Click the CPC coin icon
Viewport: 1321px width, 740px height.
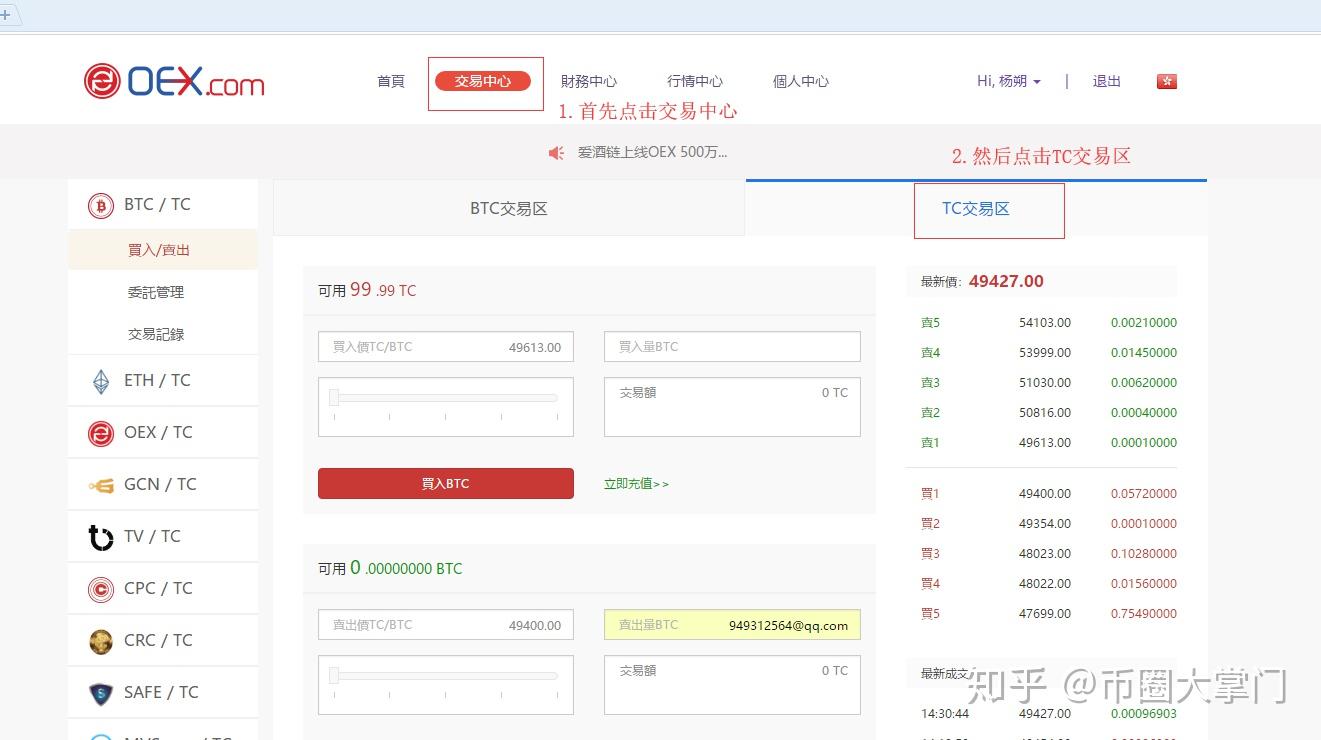click(x=100, y=588)
